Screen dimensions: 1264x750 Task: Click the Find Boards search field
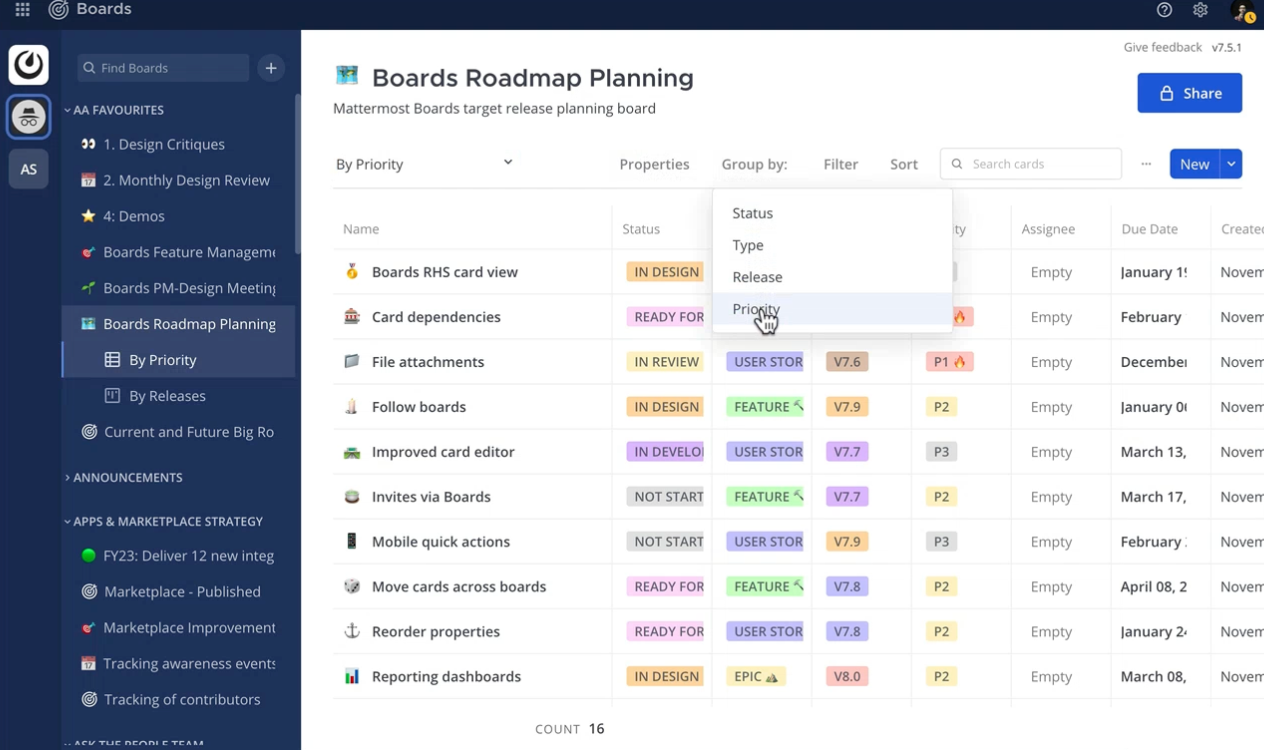pyautogui.click(x=163, y=68)
